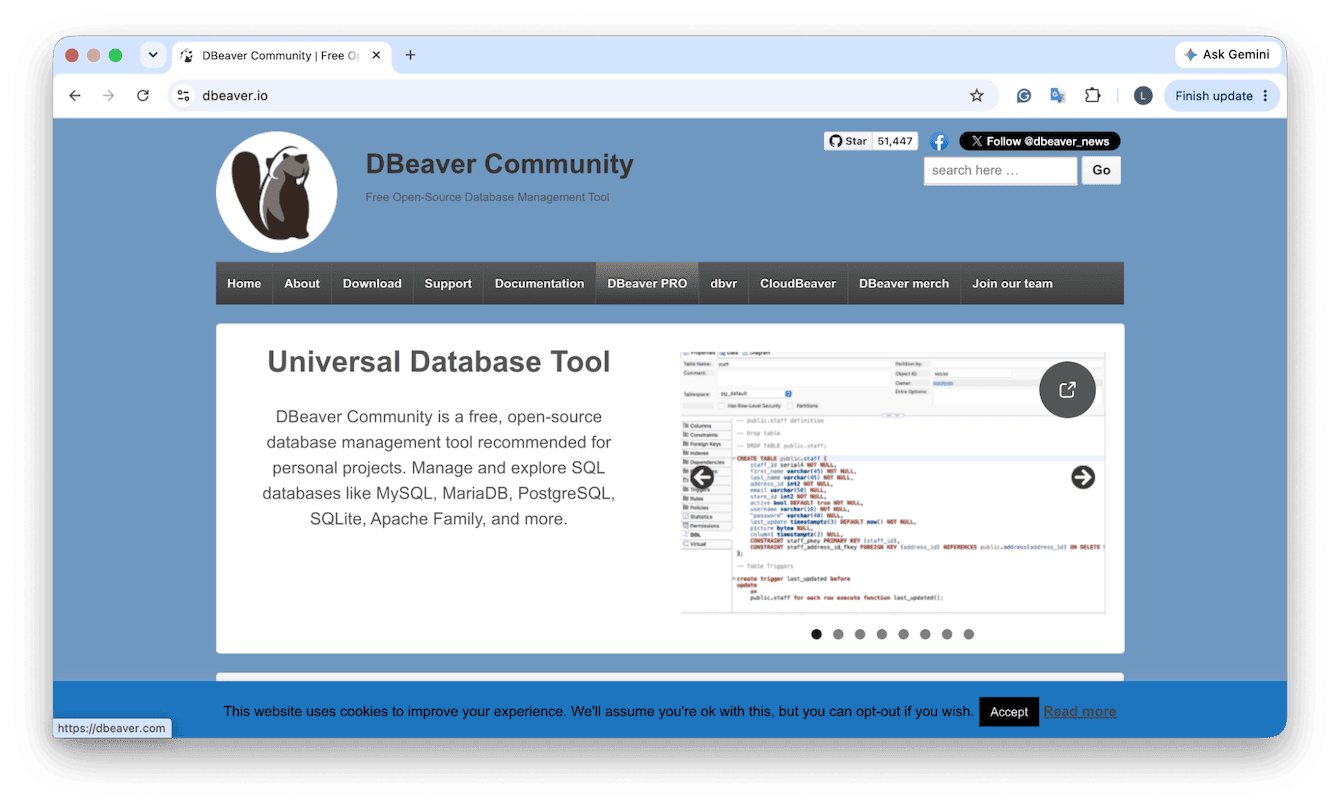Open a new browser tab
Viewport: 1340px width, 808px height.
point(410,55)
